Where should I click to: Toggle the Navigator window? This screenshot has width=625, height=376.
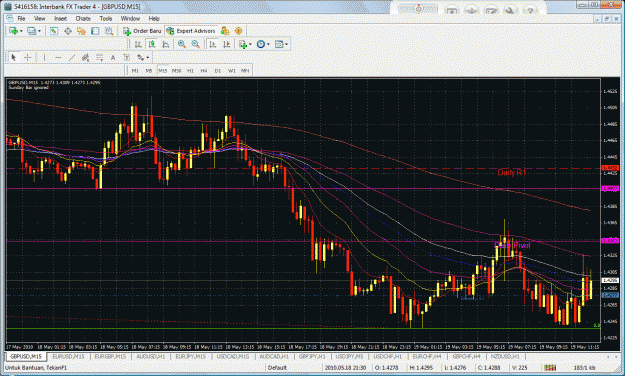click(81, 31)
